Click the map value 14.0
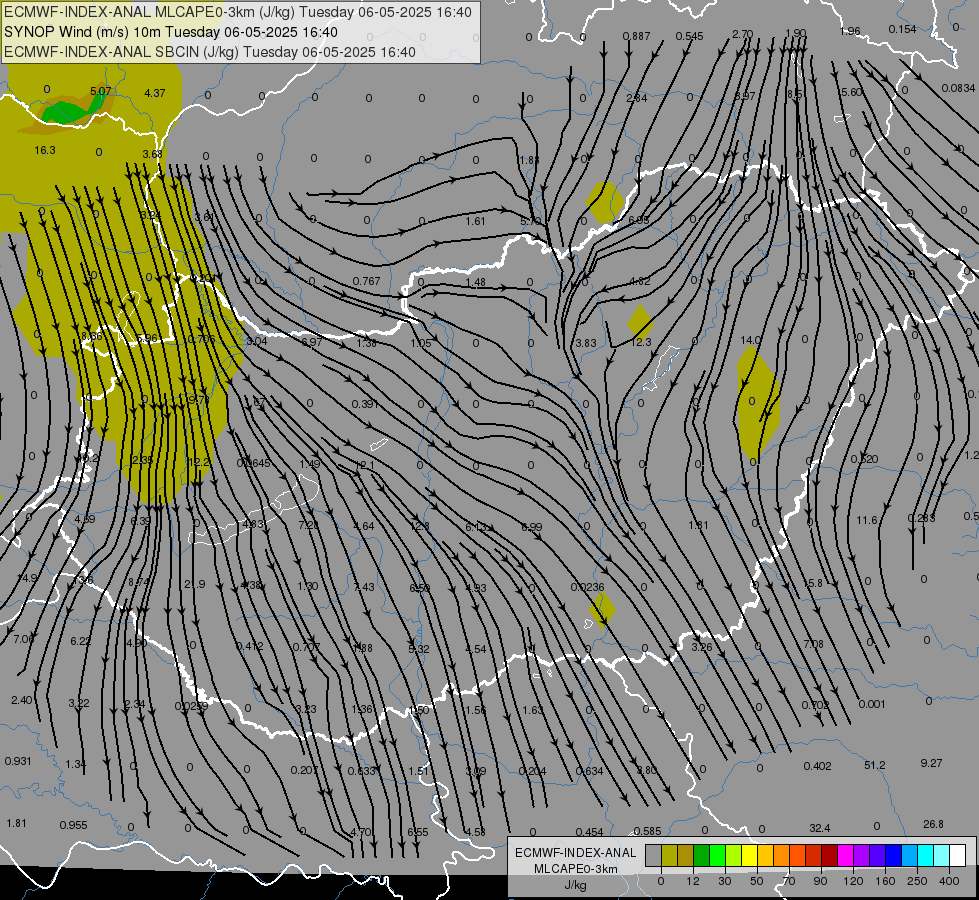This screenshot has width=979, height=900. point(750,340)
